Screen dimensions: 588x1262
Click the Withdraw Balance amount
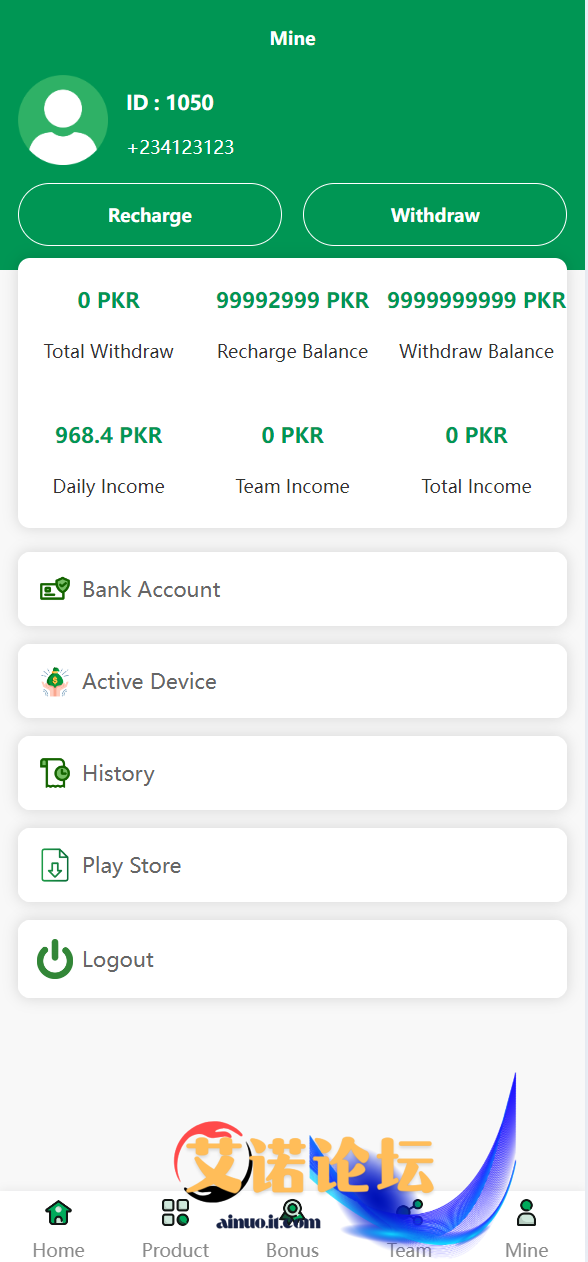tap(476, 300)
